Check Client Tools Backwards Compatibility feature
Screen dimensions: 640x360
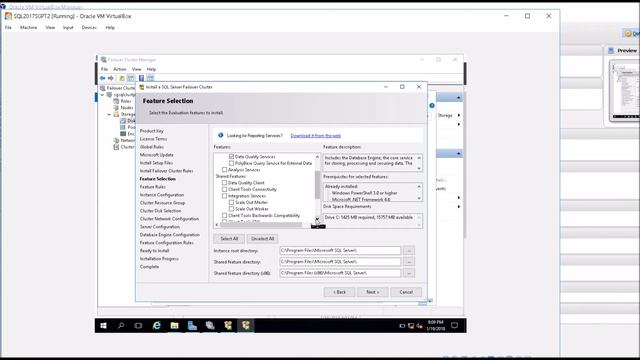tap(224, 215)
